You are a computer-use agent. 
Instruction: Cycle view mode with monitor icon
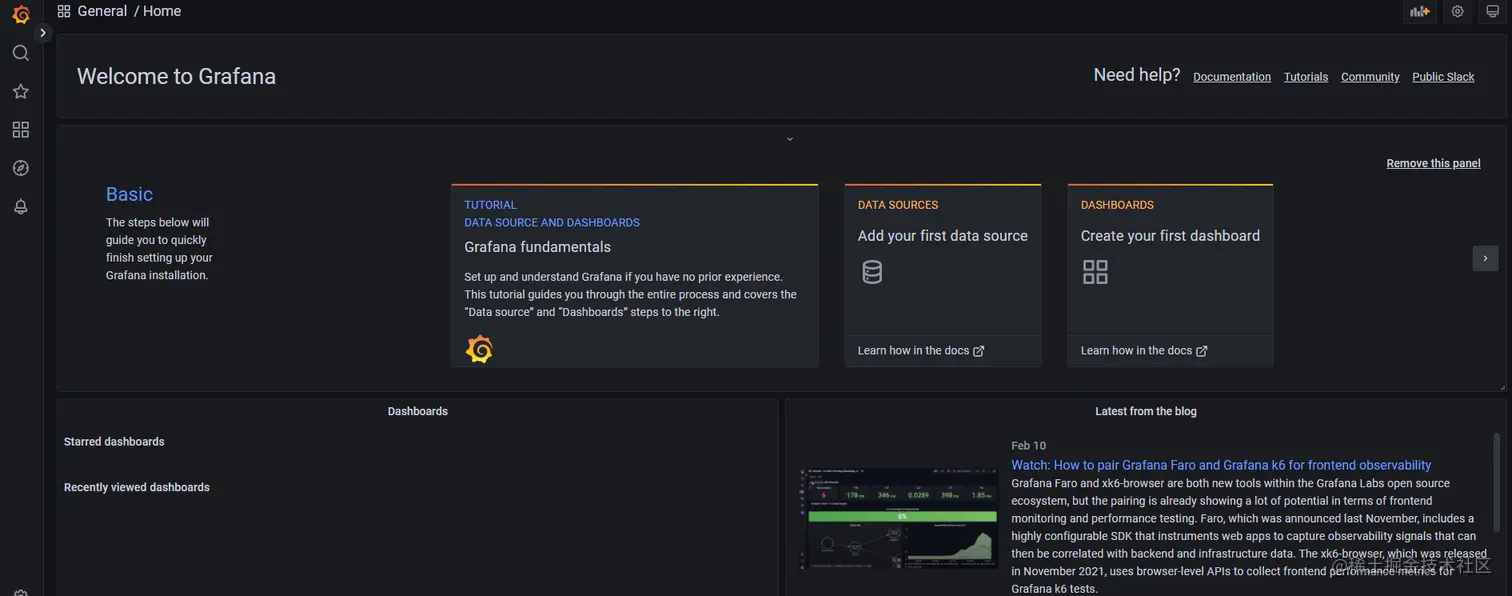[1493, 11]
